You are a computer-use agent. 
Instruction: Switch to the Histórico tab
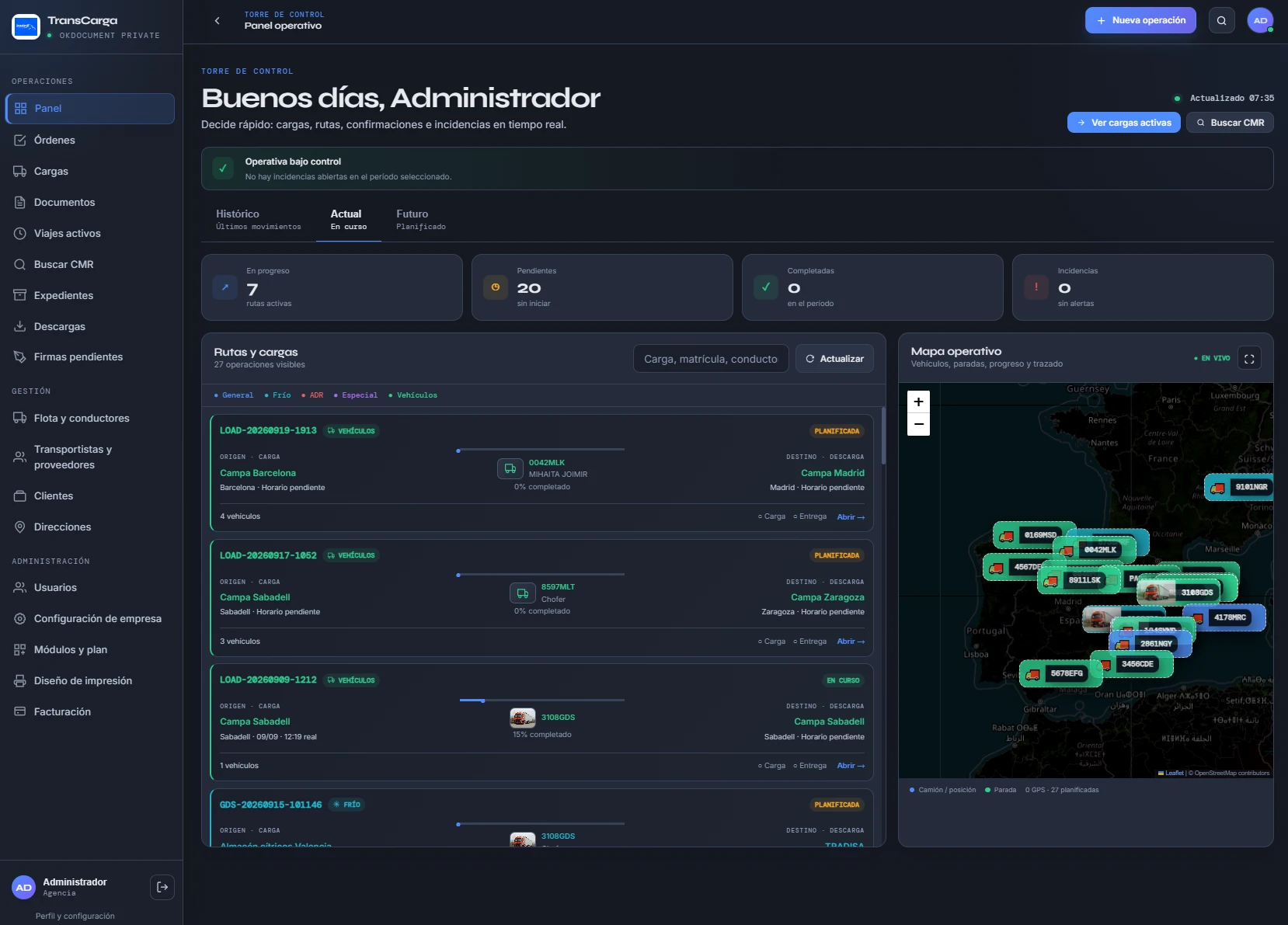click(259, 220)
